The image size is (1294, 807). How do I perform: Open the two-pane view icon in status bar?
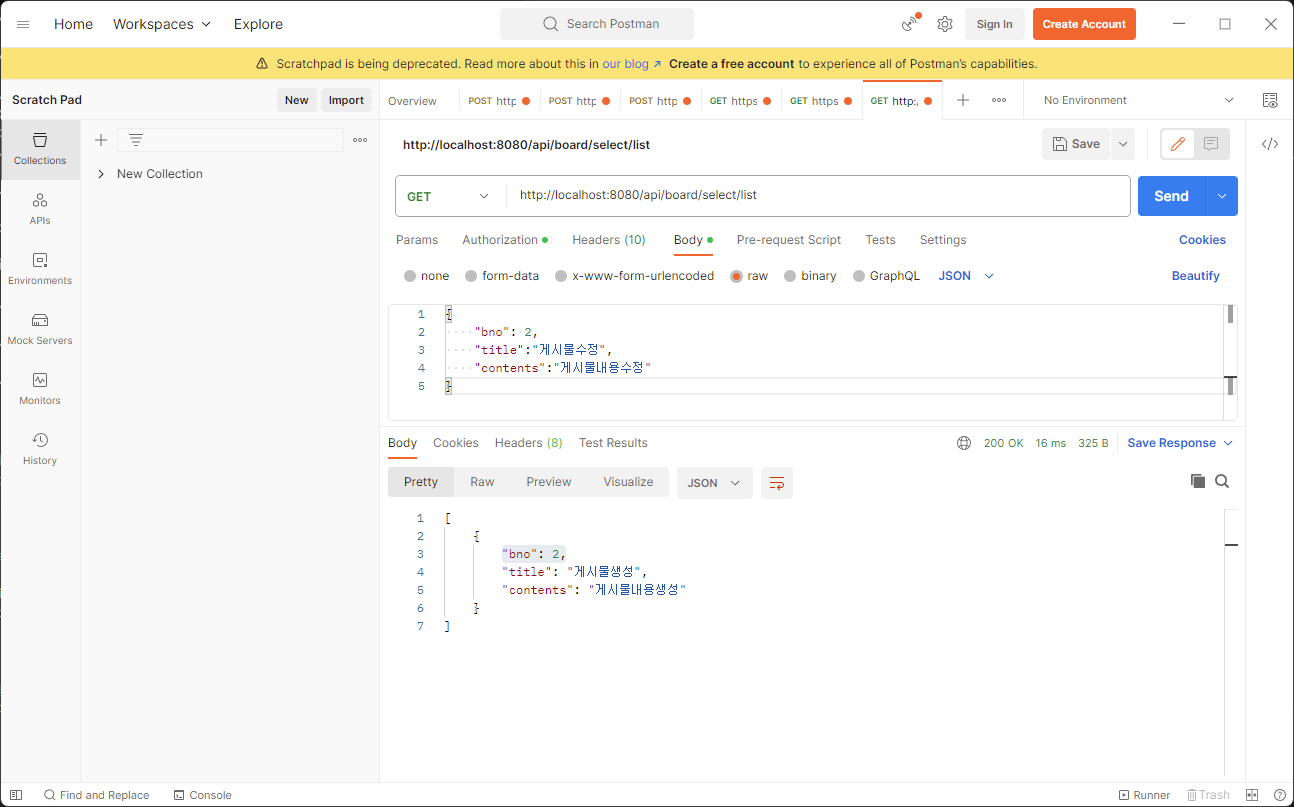(1252, 795)
